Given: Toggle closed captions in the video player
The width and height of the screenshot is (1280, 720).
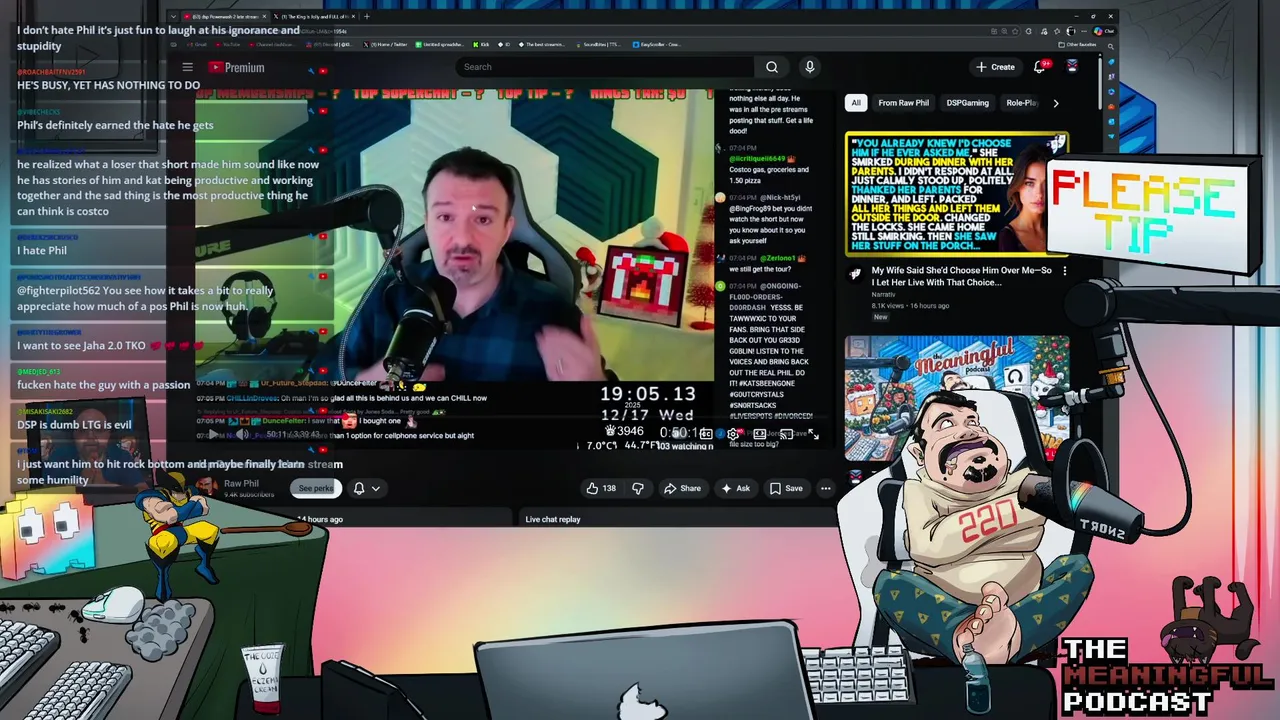Looking at the screenshot, I should click(x=706, y=434).
